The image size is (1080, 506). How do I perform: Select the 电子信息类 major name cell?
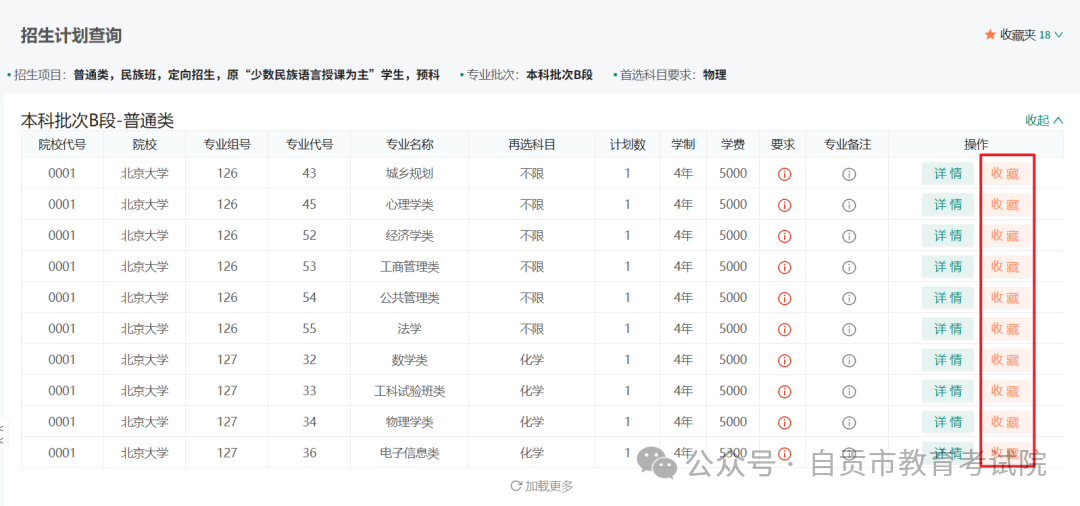(x=410, y=453)
